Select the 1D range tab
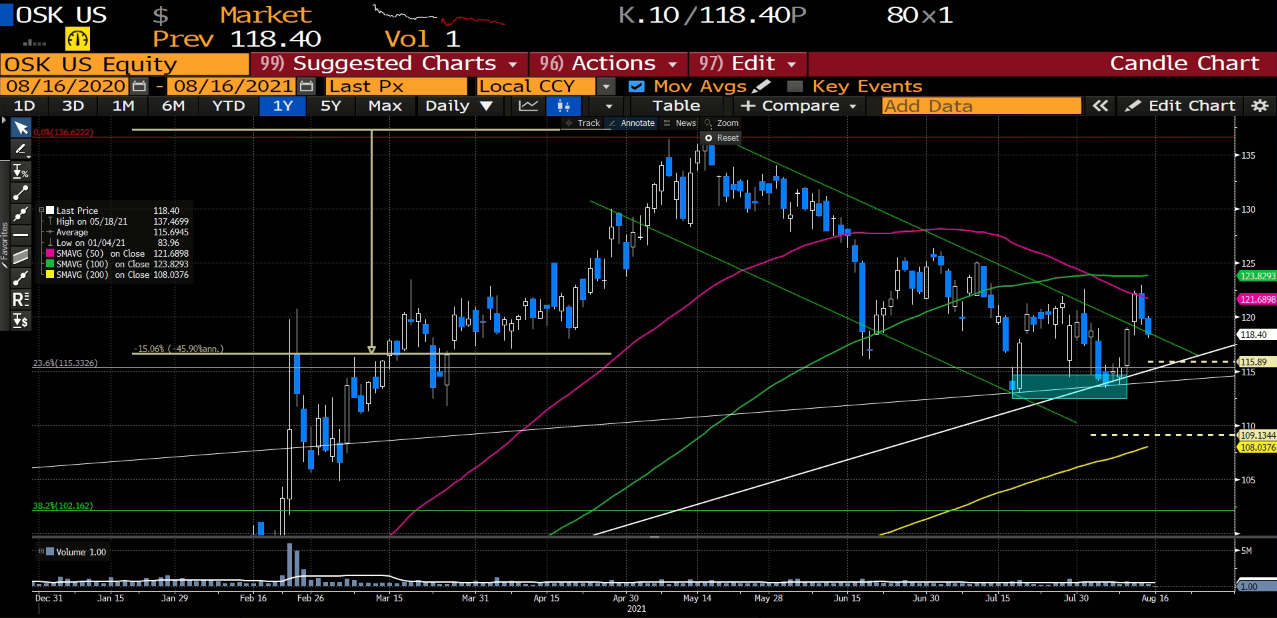 point(24,106)
